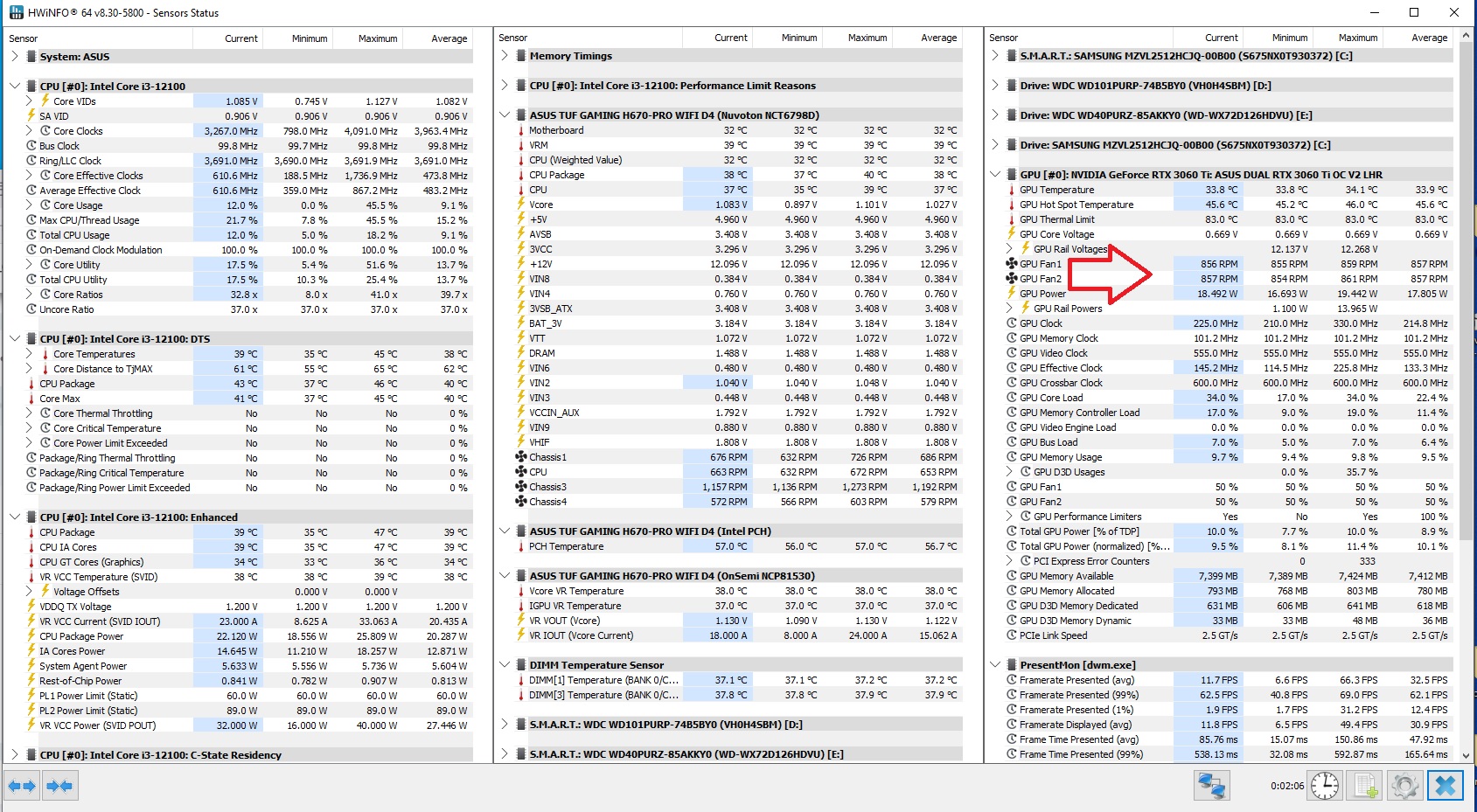The image size is (1477, 812).
Task: Click the blue X close sensors button
Action: tap(1445, 786)
